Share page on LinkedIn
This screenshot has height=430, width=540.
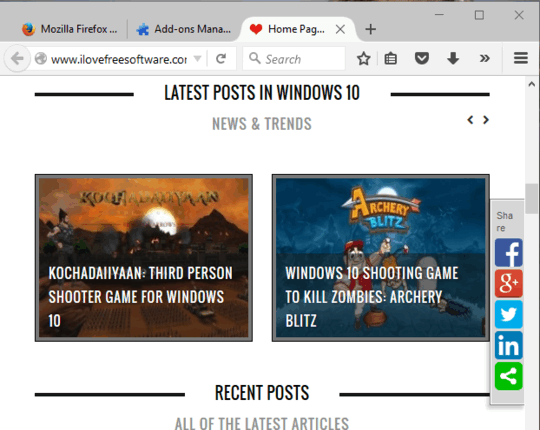(x=509, y=345)
